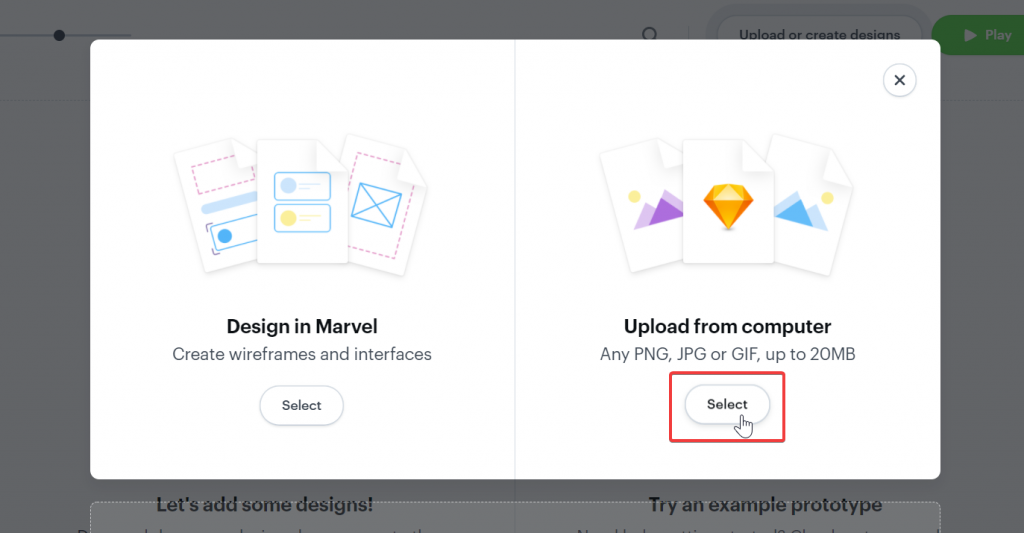This screenshot has width=1024, height=533.
Task: Click the right wireframe page with crossed box
Action: tap(382, 205)
